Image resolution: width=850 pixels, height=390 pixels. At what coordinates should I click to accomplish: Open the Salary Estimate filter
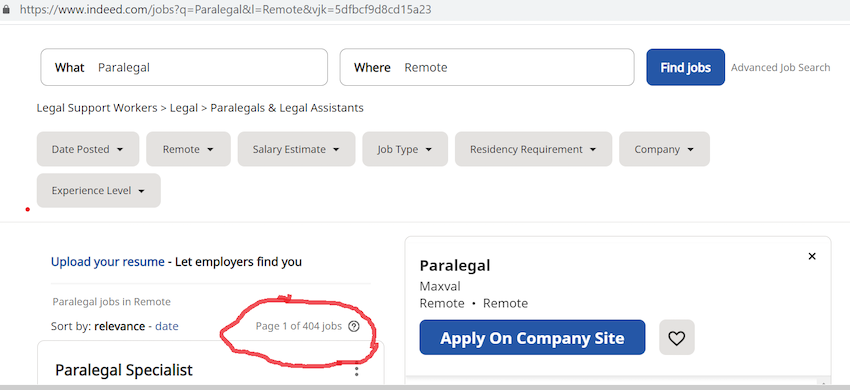(296, 149)
